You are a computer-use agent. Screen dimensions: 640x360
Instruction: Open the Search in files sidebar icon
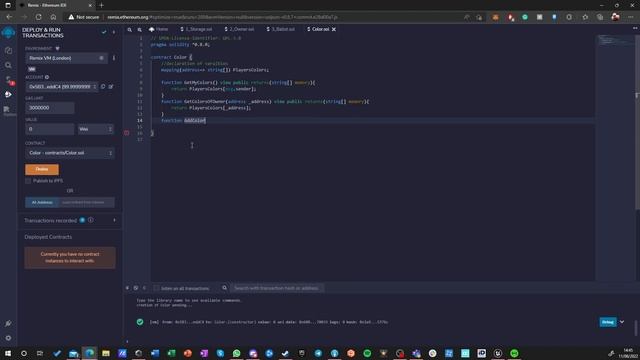(x=8, y=65)
